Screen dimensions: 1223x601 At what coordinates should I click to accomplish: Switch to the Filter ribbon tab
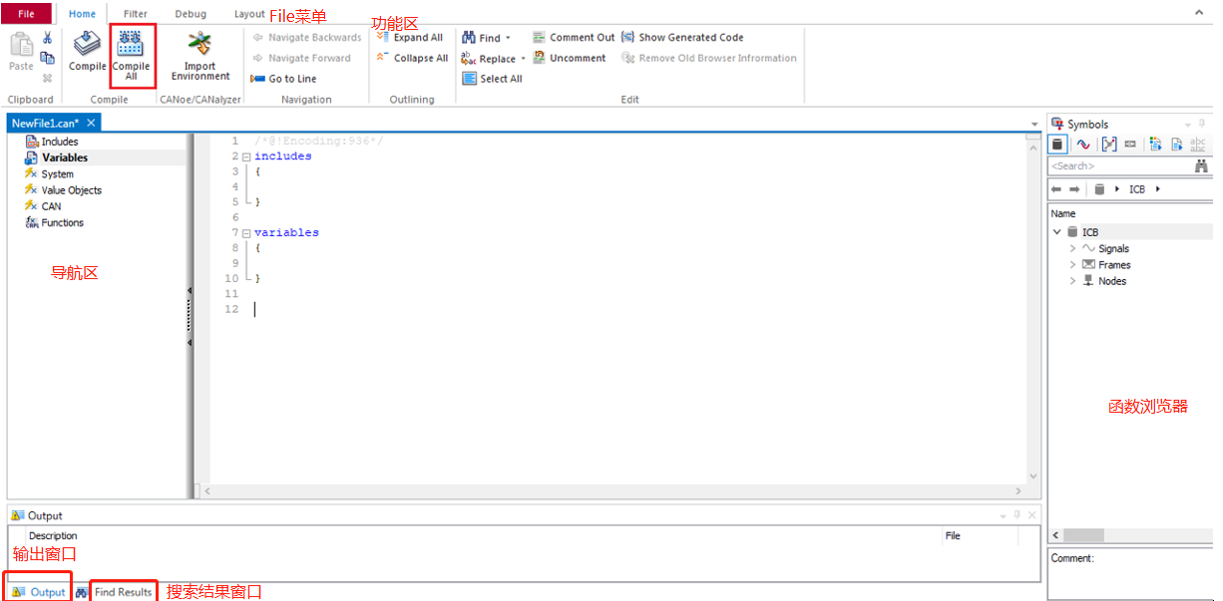tap(135, 14)
